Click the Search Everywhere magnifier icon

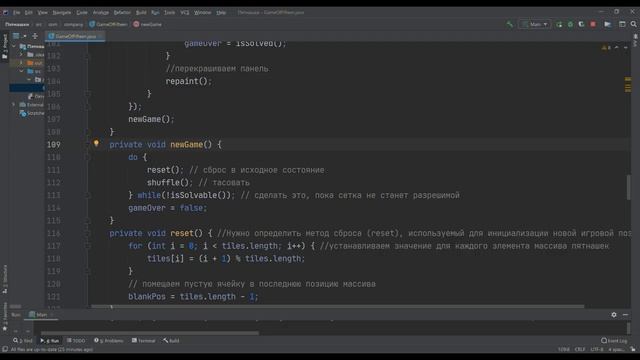point(633,24)
